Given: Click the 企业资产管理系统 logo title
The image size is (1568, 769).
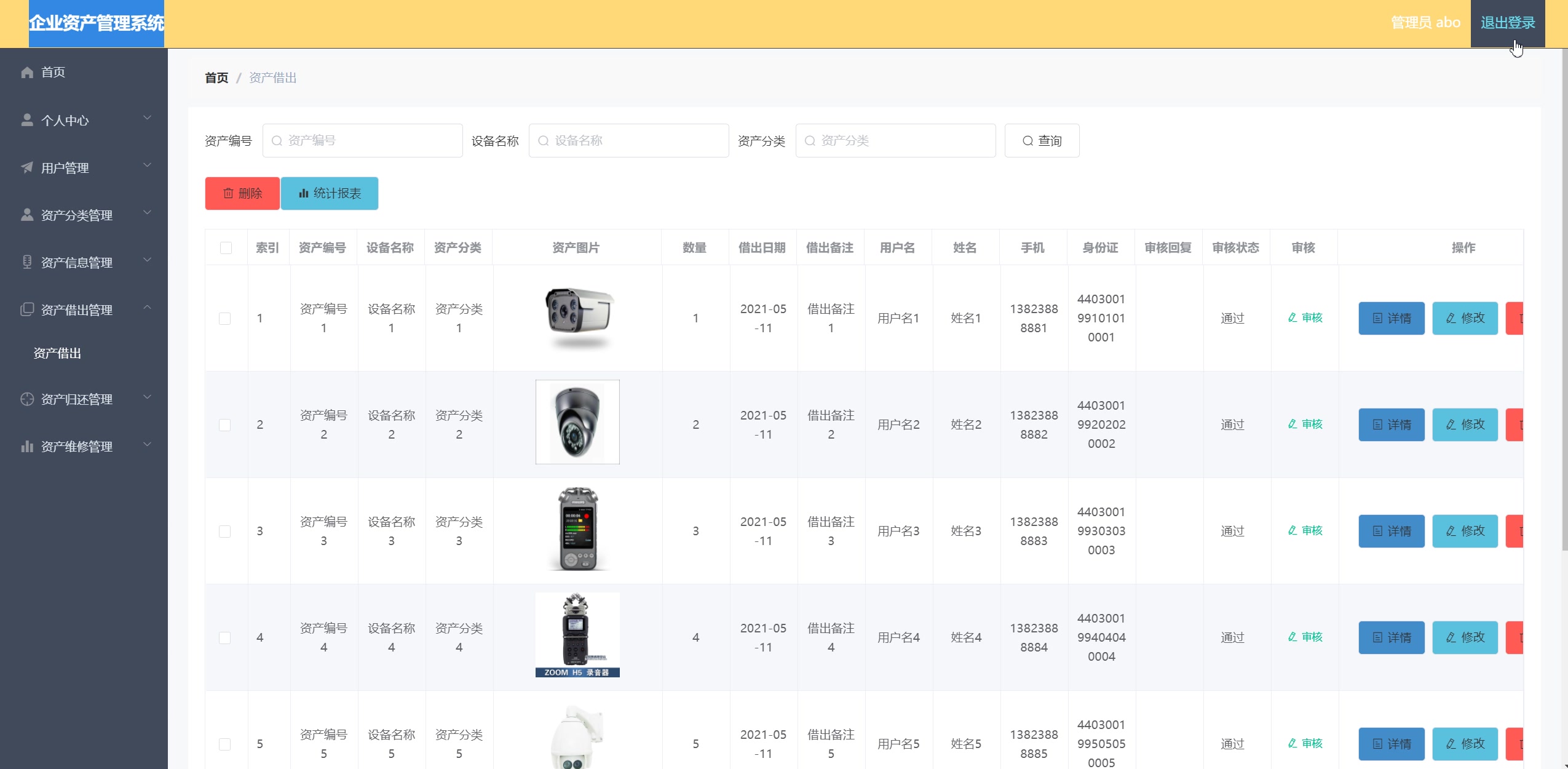Looking at the screenshot, I should [97, 23].
